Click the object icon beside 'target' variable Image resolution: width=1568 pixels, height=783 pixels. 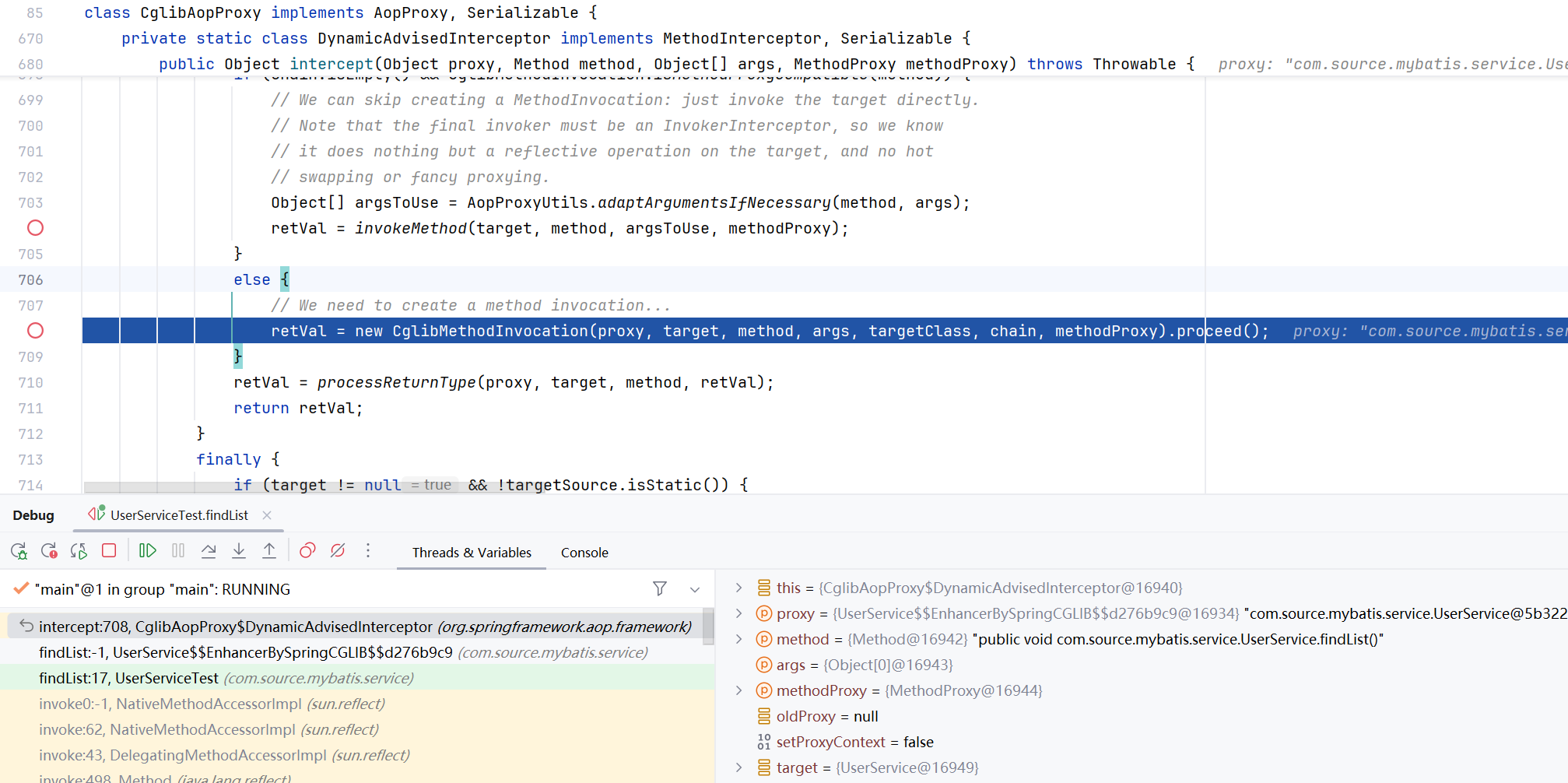pos(764,767)
